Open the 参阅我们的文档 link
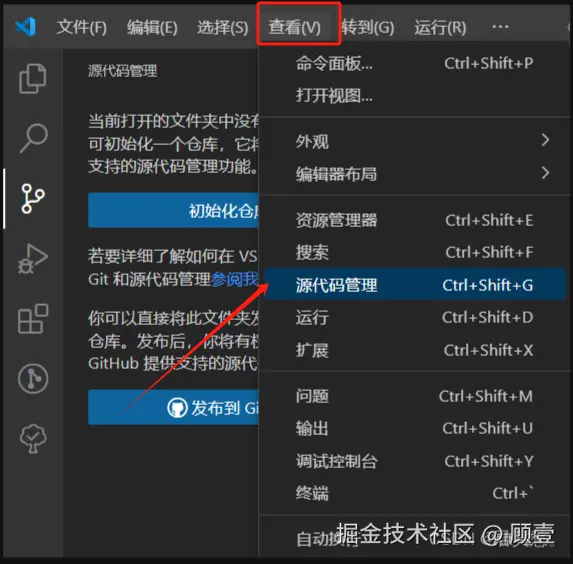 [235, 279]
